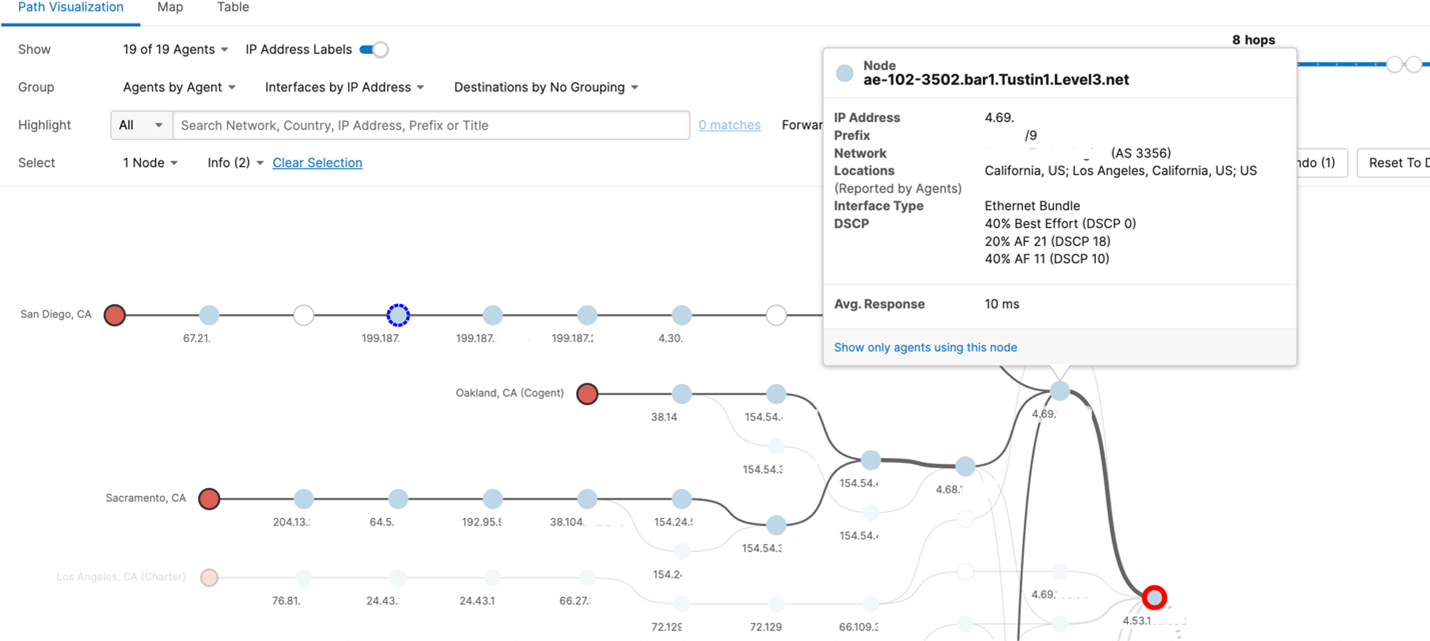1430x641 pixels.
Task: Focus the highlight search input field
Action: tap(431, 126)
